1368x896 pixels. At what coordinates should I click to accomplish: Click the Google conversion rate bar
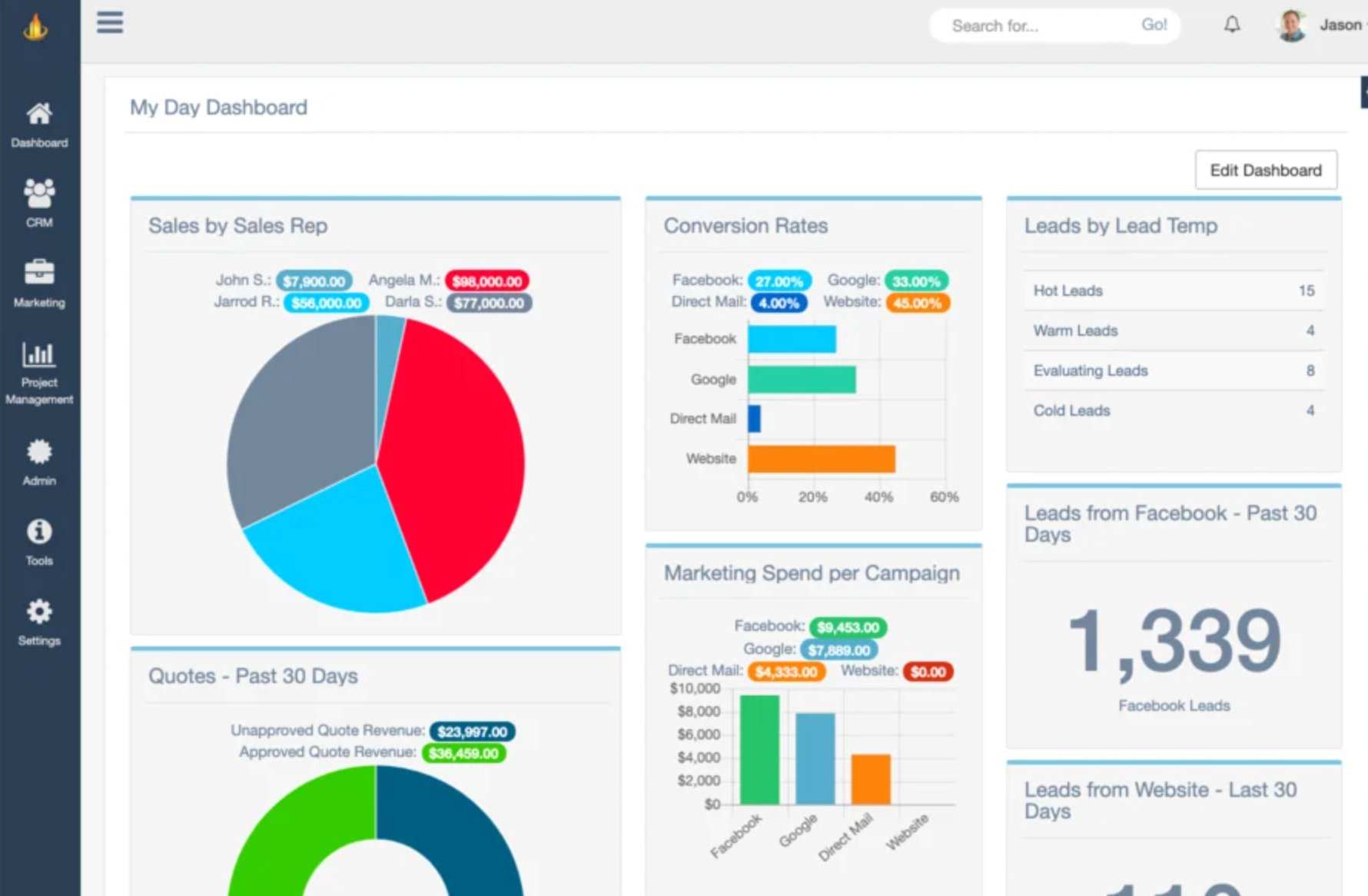pyautogui.click(x=802, y=379)
